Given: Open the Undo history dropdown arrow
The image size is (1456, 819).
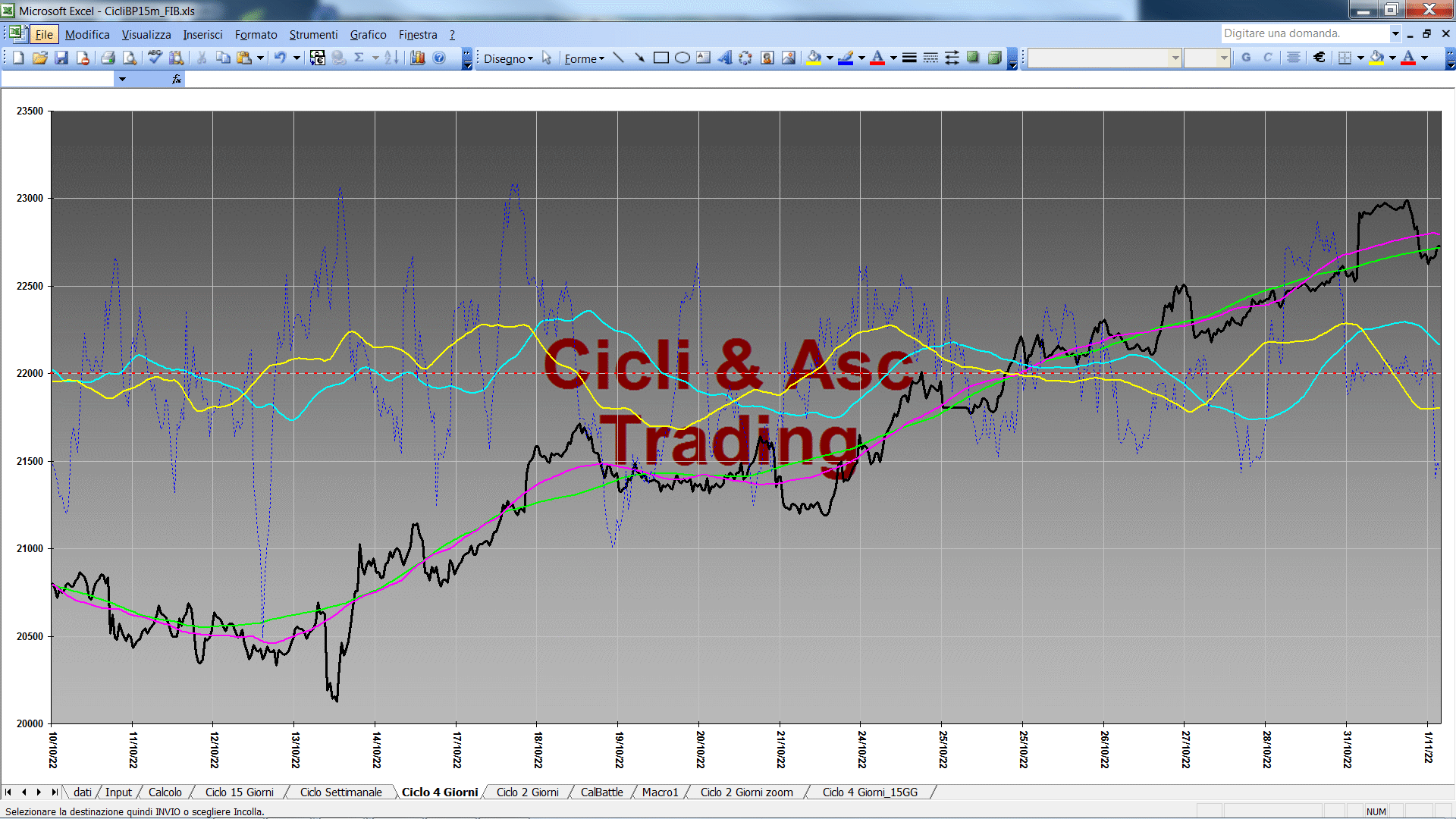Looking at the screenshot, I should pos(297,58).
